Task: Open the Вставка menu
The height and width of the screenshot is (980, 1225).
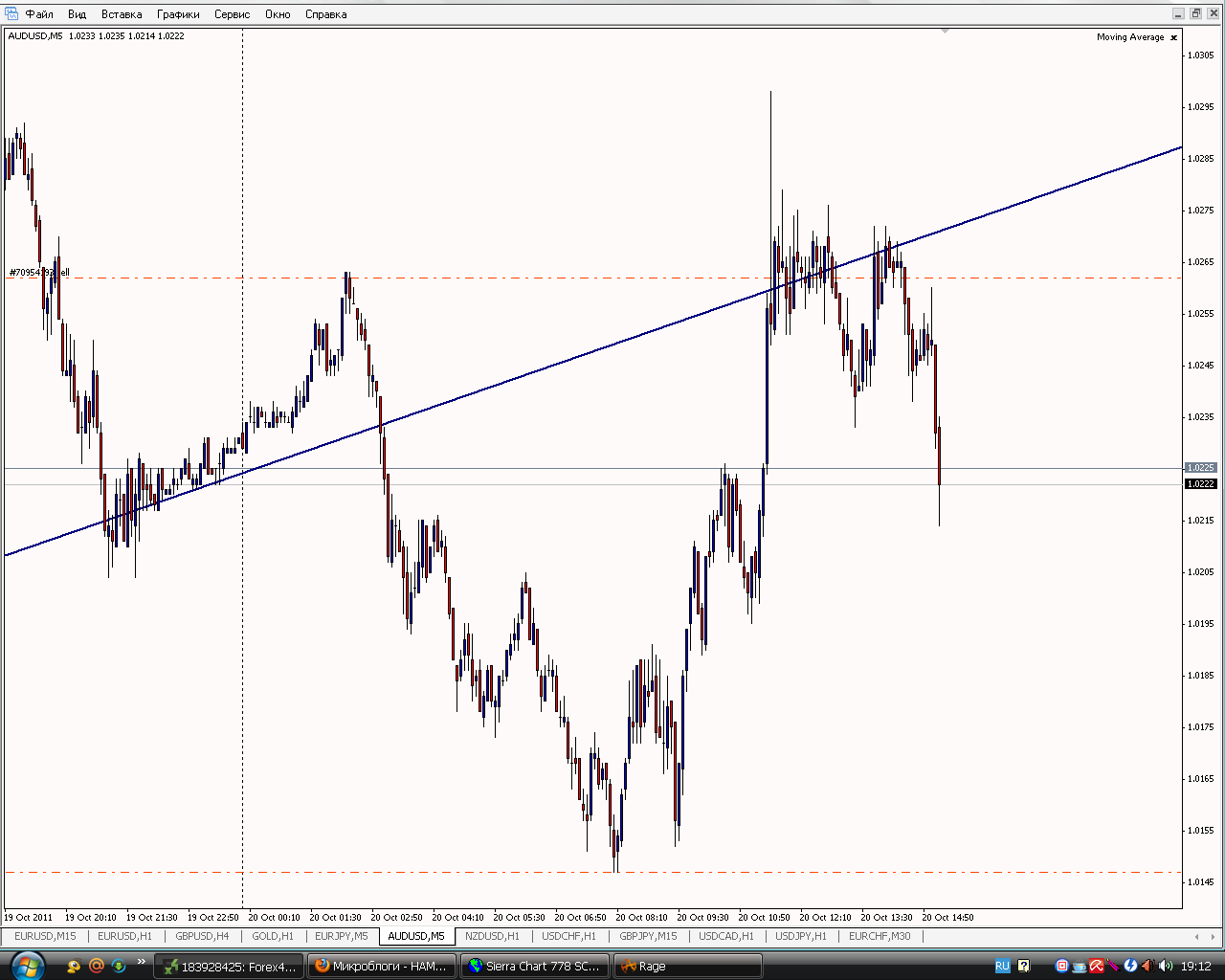Action: point(122,14)
